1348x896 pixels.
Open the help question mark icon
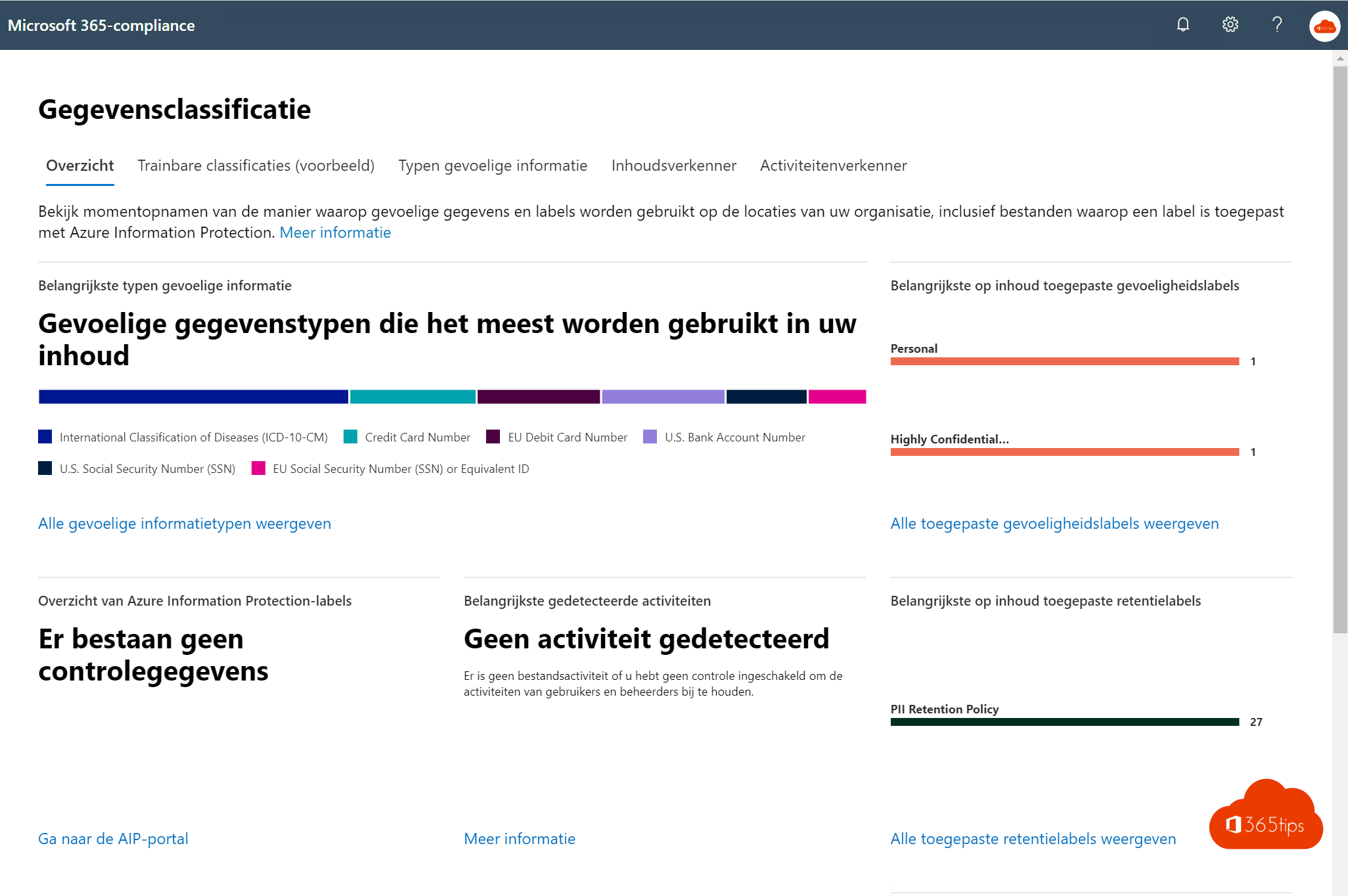pyautogui.click(x=1277, y=25)
